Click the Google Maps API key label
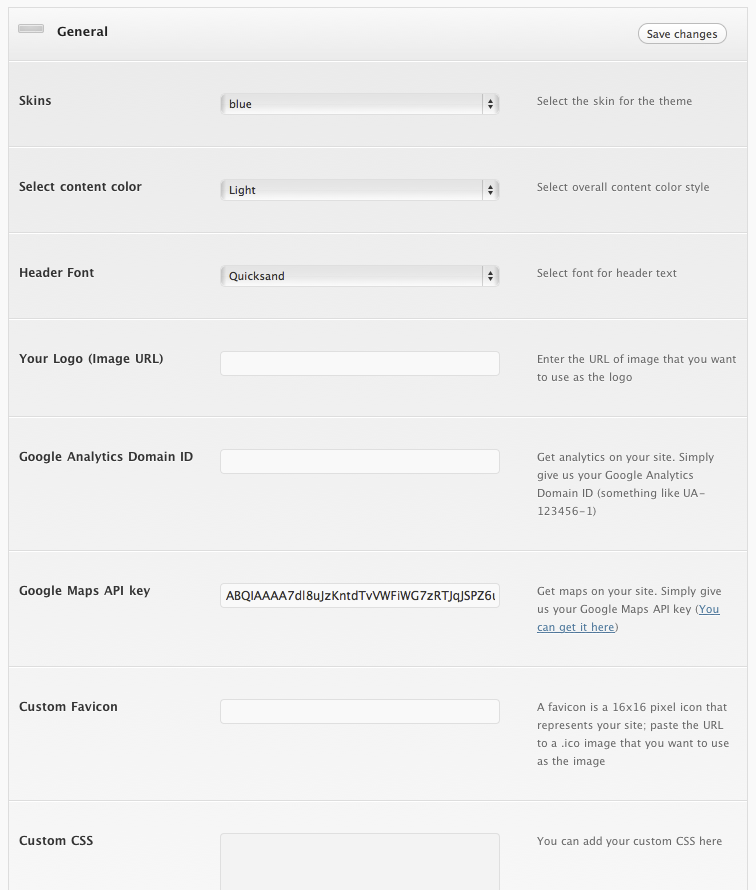This screenshot has height=890, width=756. (84, 591)
